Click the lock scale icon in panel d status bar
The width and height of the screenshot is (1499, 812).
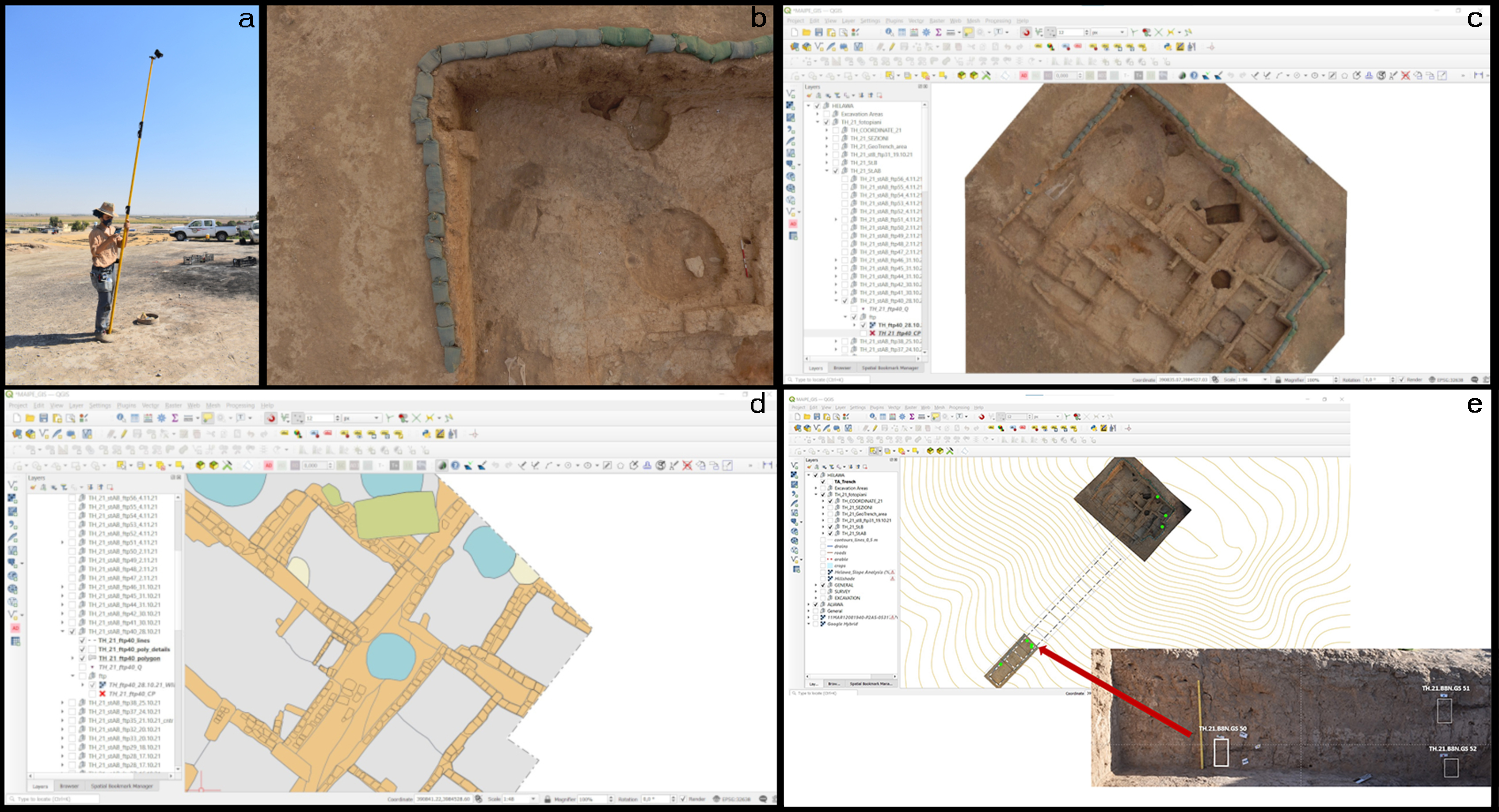click(548, 799)
